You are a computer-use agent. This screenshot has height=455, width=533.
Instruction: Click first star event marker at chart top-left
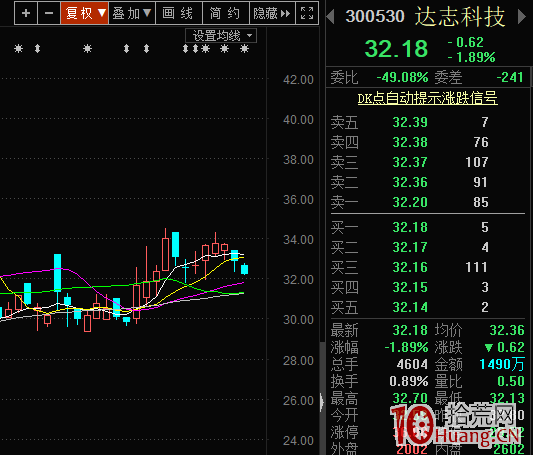[18, 49]
